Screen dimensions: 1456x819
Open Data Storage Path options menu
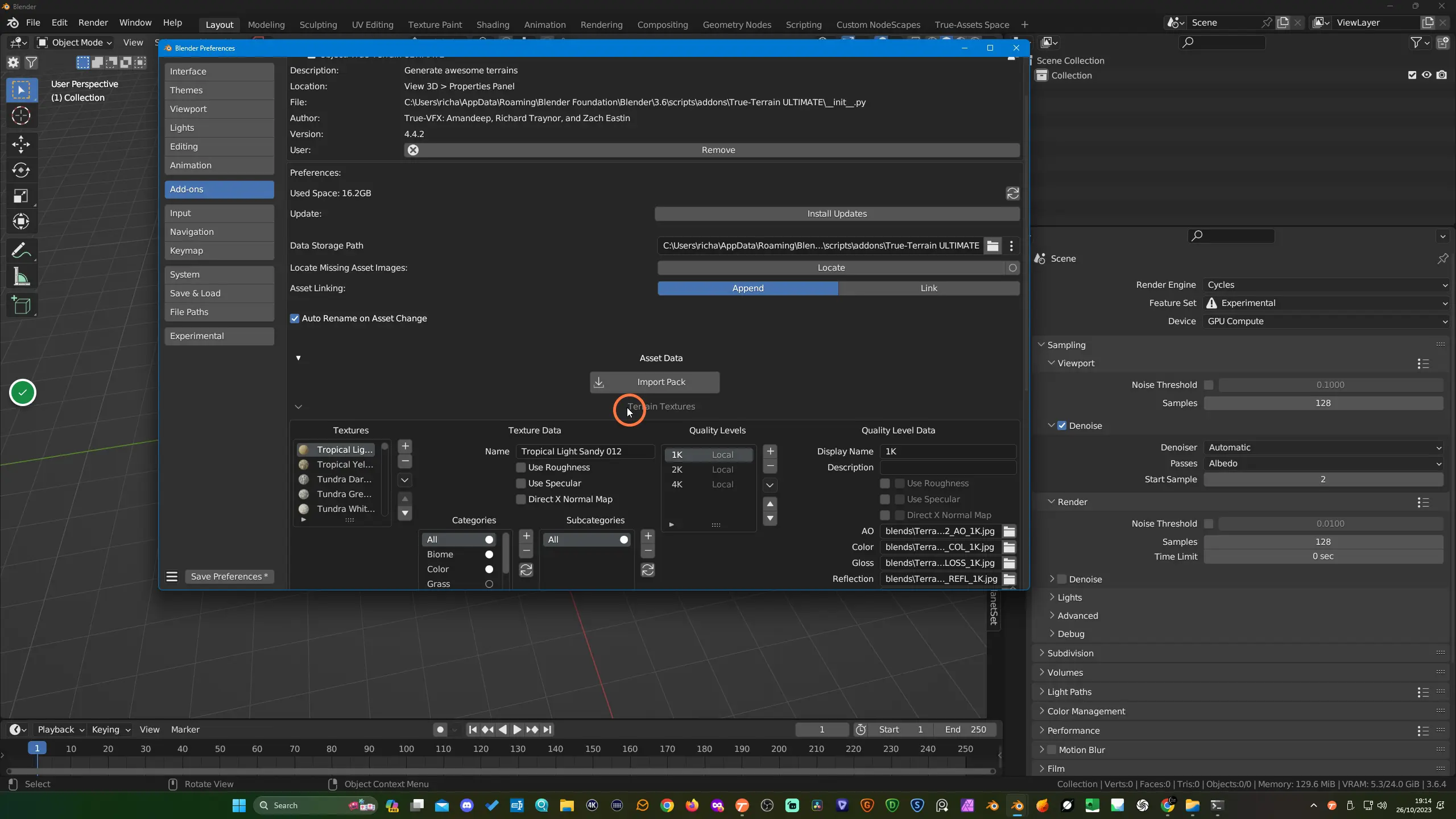(x=1011, y=246)
